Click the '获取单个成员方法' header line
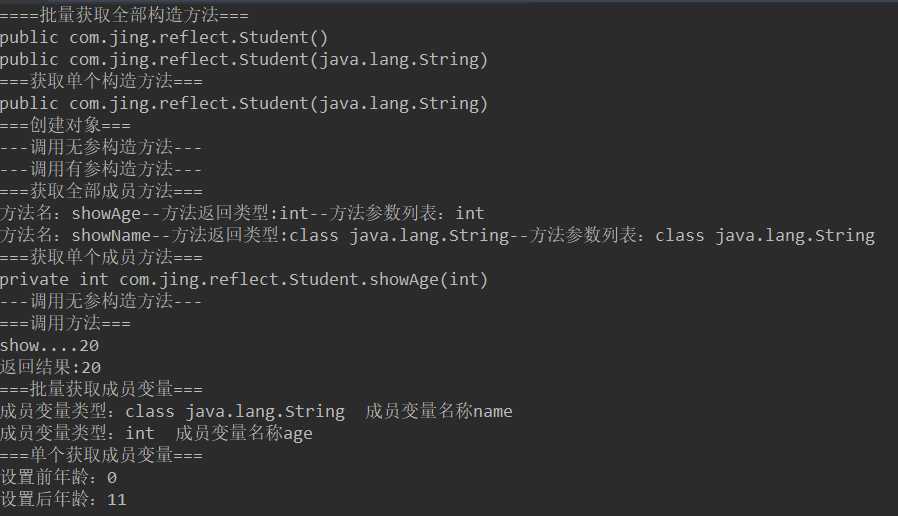 [101, 258]
